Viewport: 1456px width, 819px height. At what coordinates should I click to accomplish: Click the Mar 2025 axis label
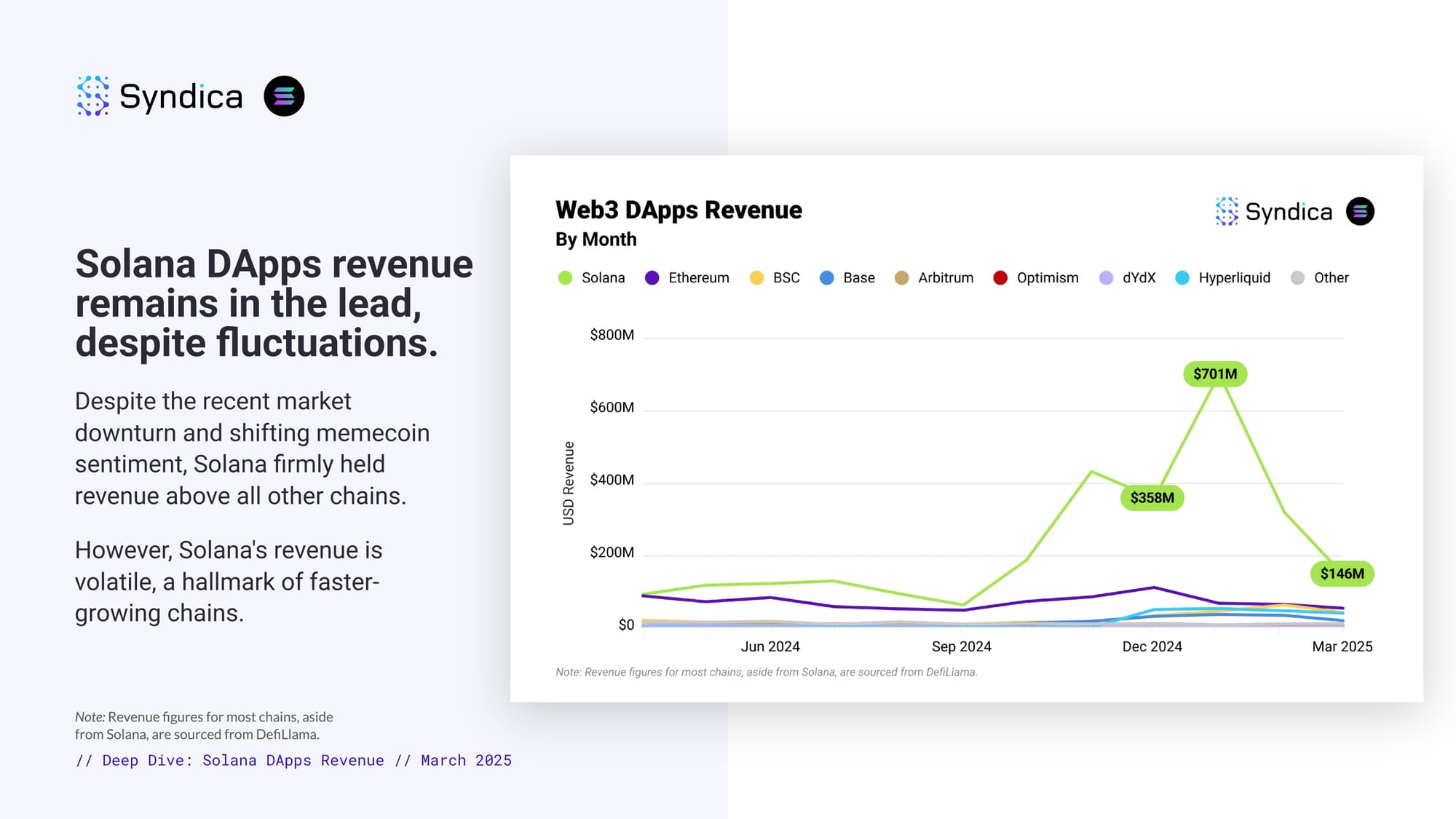point(1342,646)
